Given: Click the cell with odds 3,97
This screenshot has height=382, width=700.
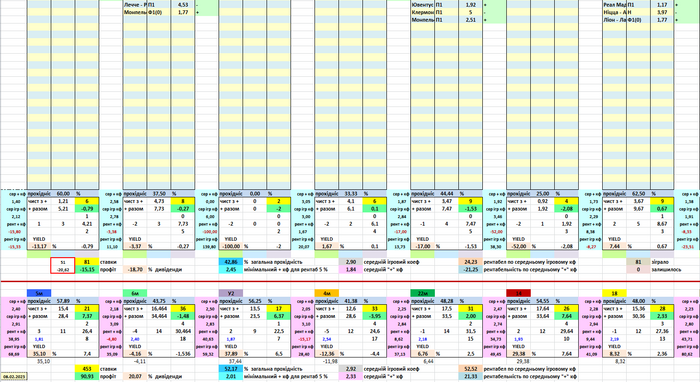Looking at the screenshot, I should [x=662, y=12].
